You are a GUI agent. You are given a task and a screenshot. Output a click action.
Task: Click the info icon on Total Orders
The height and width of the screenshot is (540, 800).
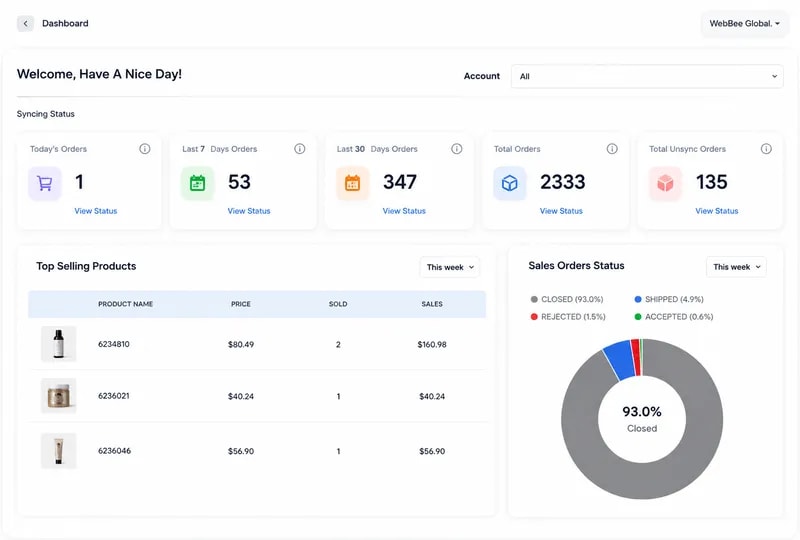pyautogui.click(x=612, y=149)
